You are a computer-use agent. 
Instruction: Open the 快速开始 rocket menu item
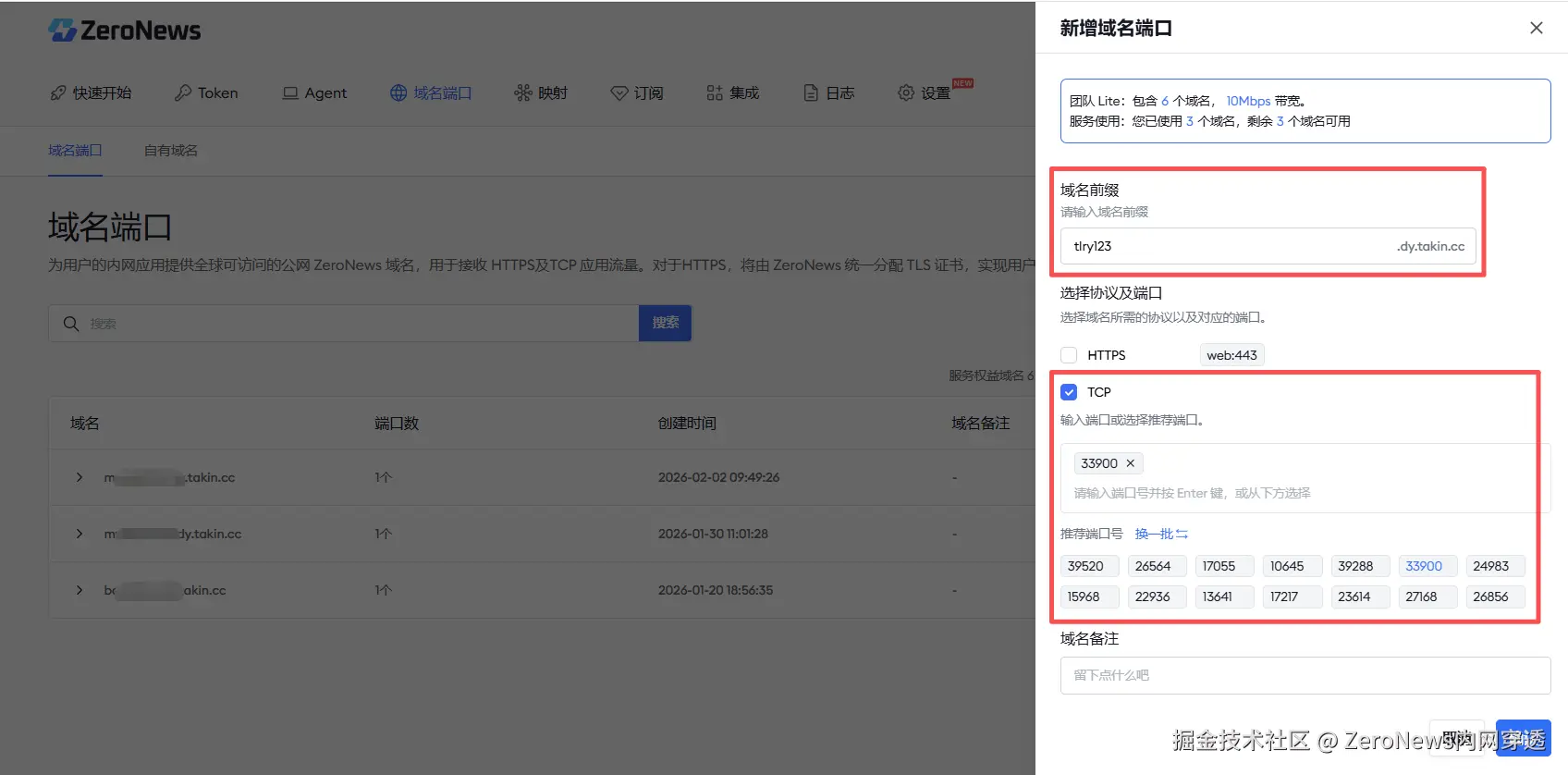click(91, 92)
